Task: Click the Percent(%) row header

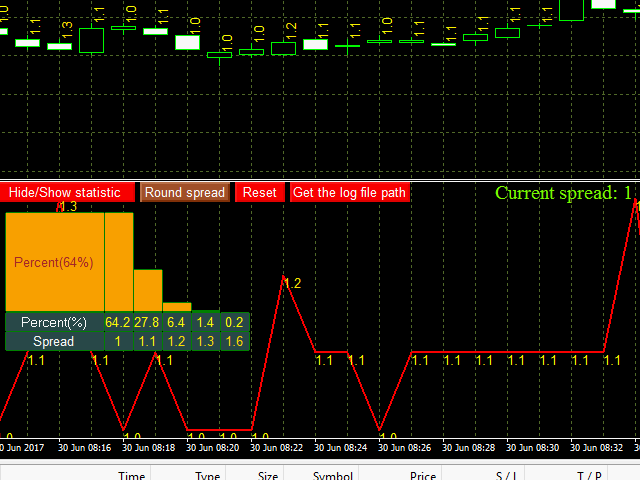Action: [54, 322]
